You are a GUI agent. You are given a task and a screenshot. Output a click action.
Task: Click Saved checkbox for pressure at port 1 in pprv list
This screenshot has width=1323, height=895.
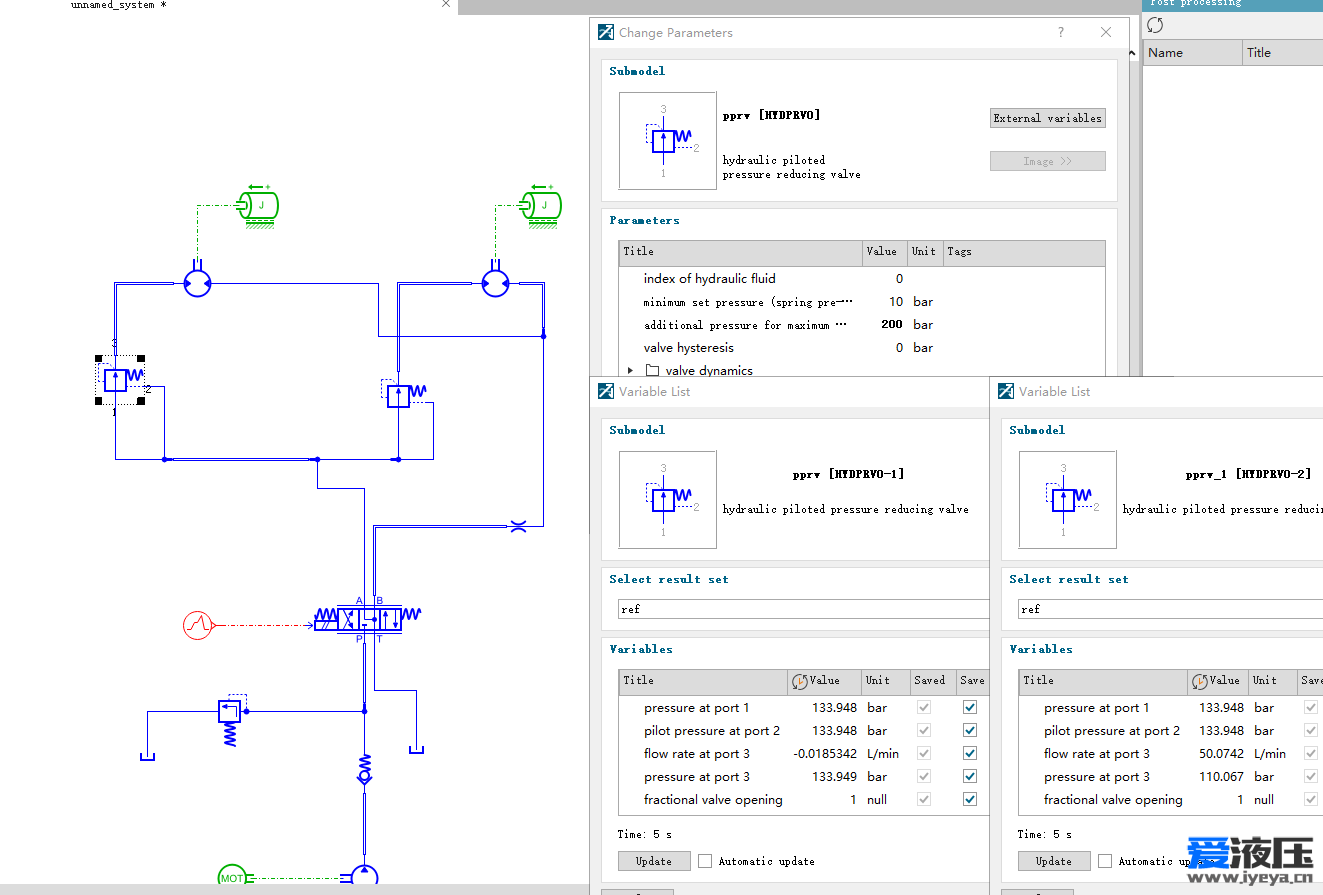click(923, 708)
